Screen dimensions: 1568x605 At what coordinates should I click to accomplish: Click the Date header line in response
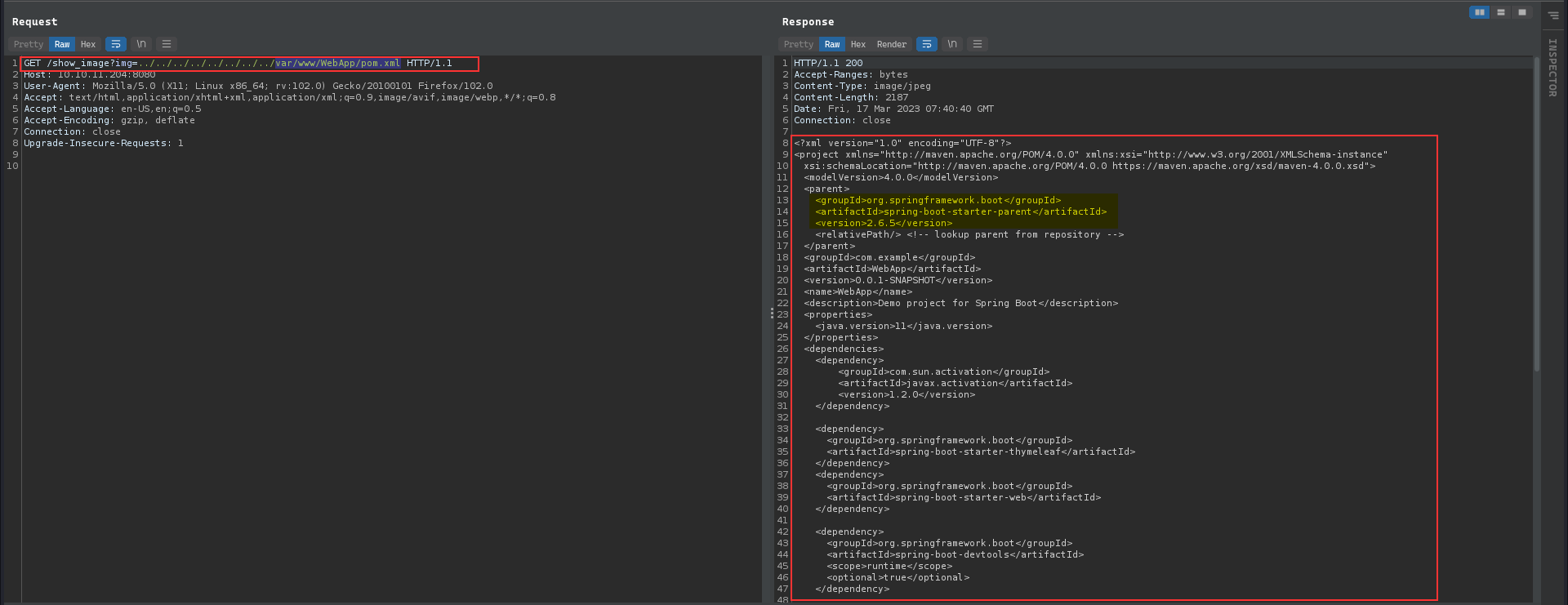[894, 109]
